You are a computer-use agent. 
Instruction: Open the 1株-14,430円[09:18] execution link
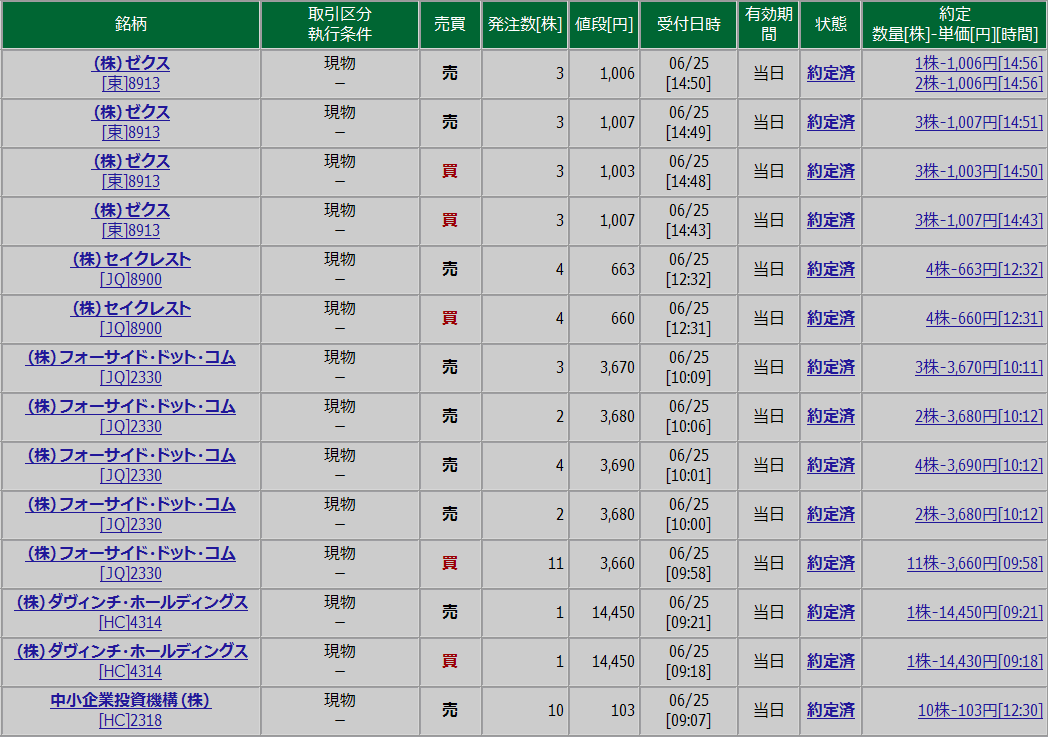click(x=974, y=661)
